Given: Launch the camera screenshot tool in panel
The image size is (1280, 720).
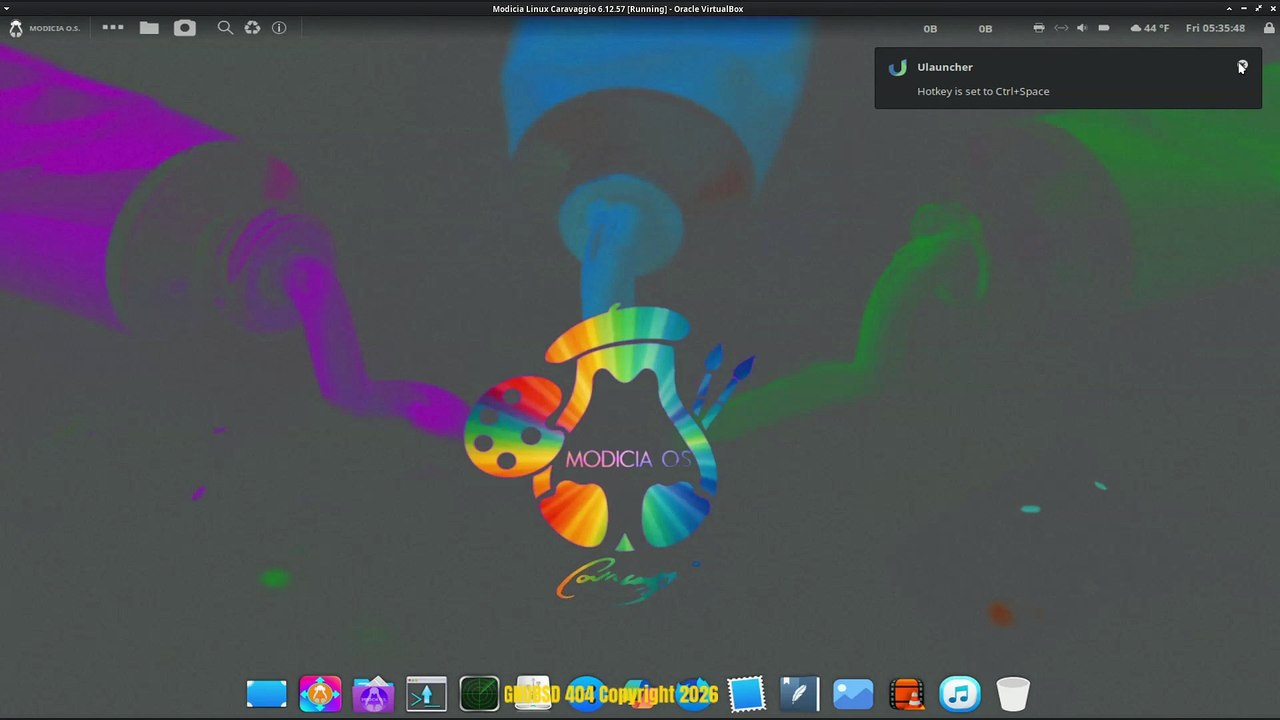Looking at the screenshot, I should (185, 28).
